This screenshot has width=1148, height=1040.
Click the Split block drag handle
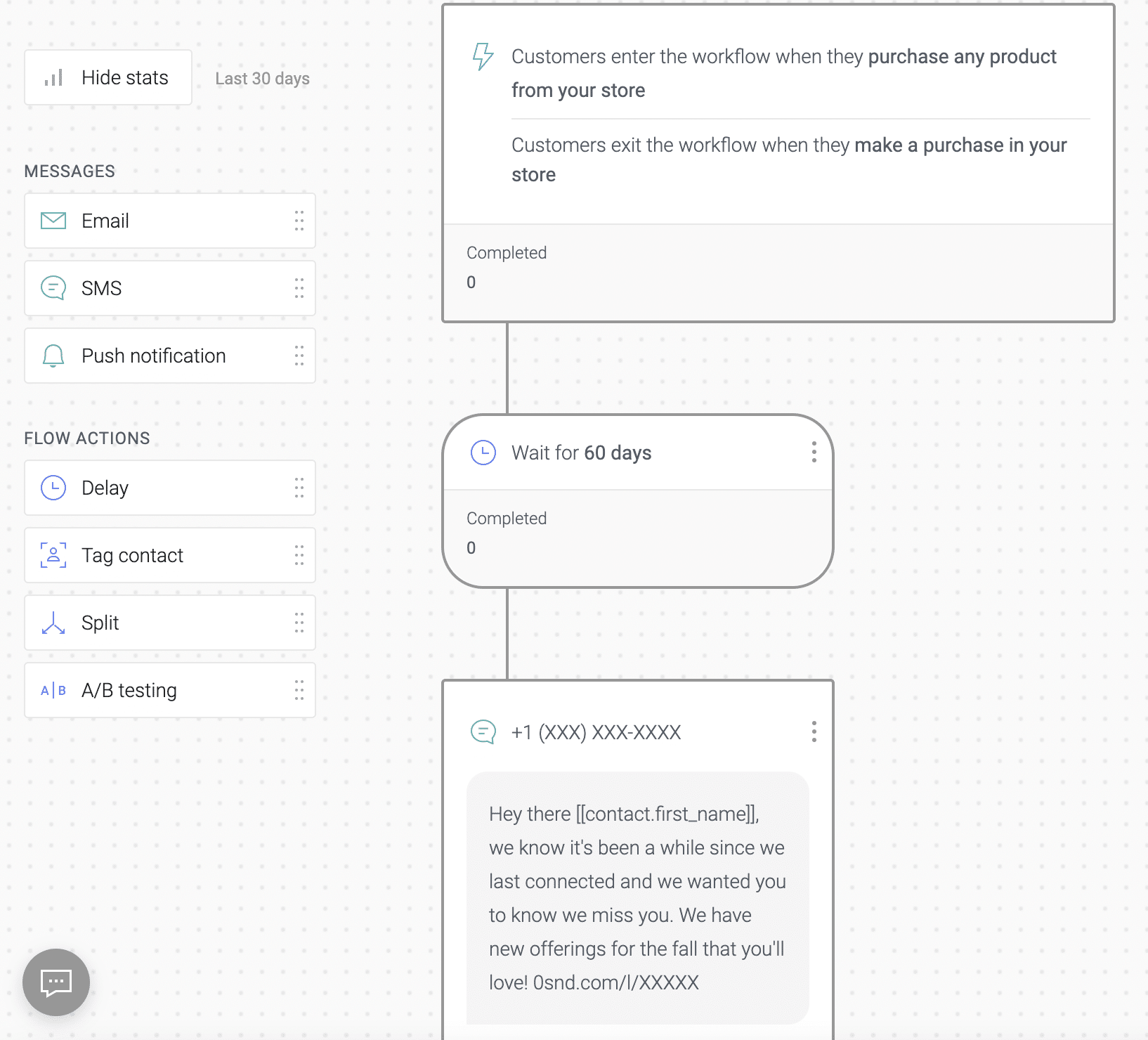[299, 623]
